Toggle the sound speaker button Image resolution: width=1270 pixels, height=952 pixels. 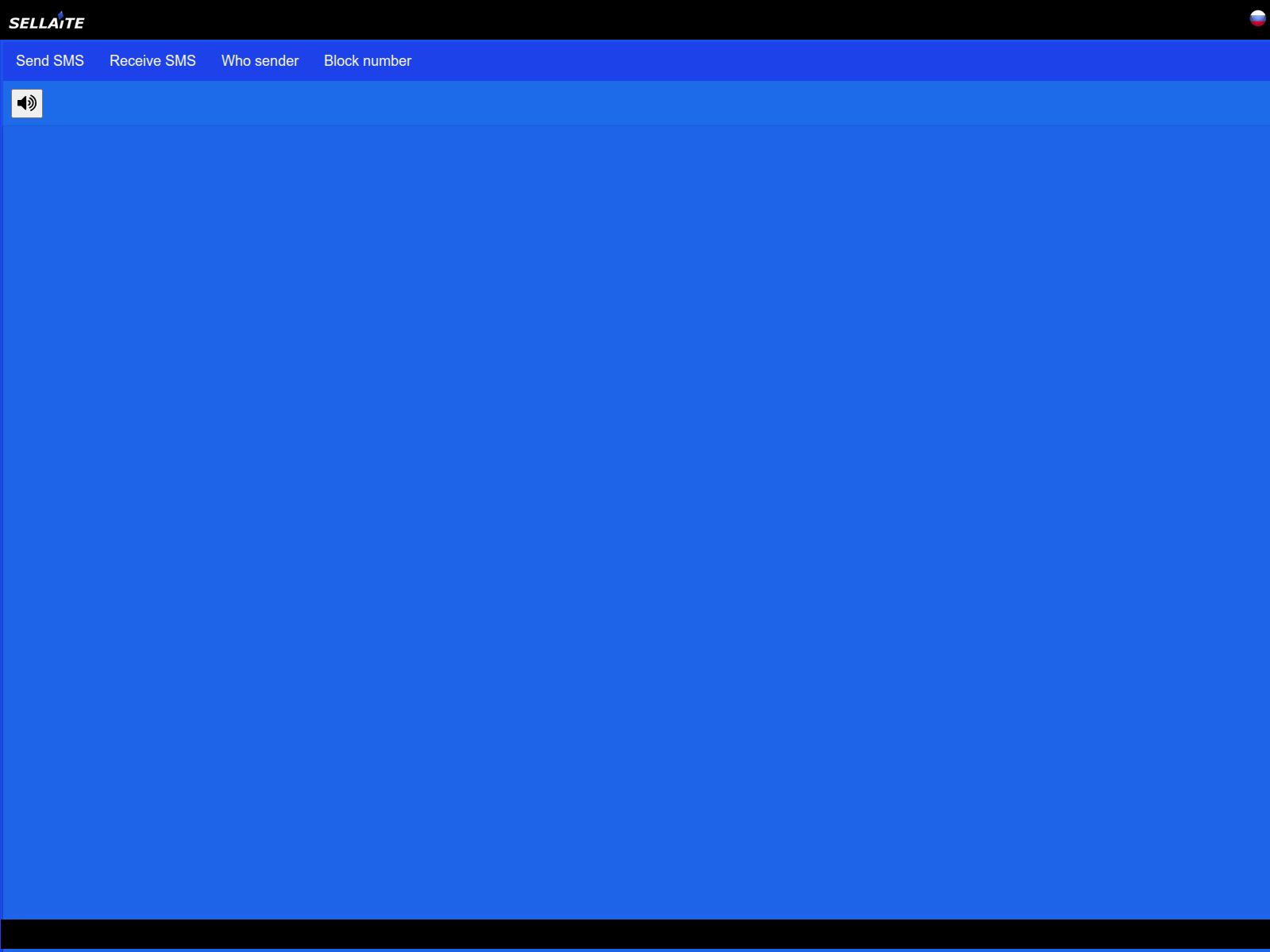27,103
